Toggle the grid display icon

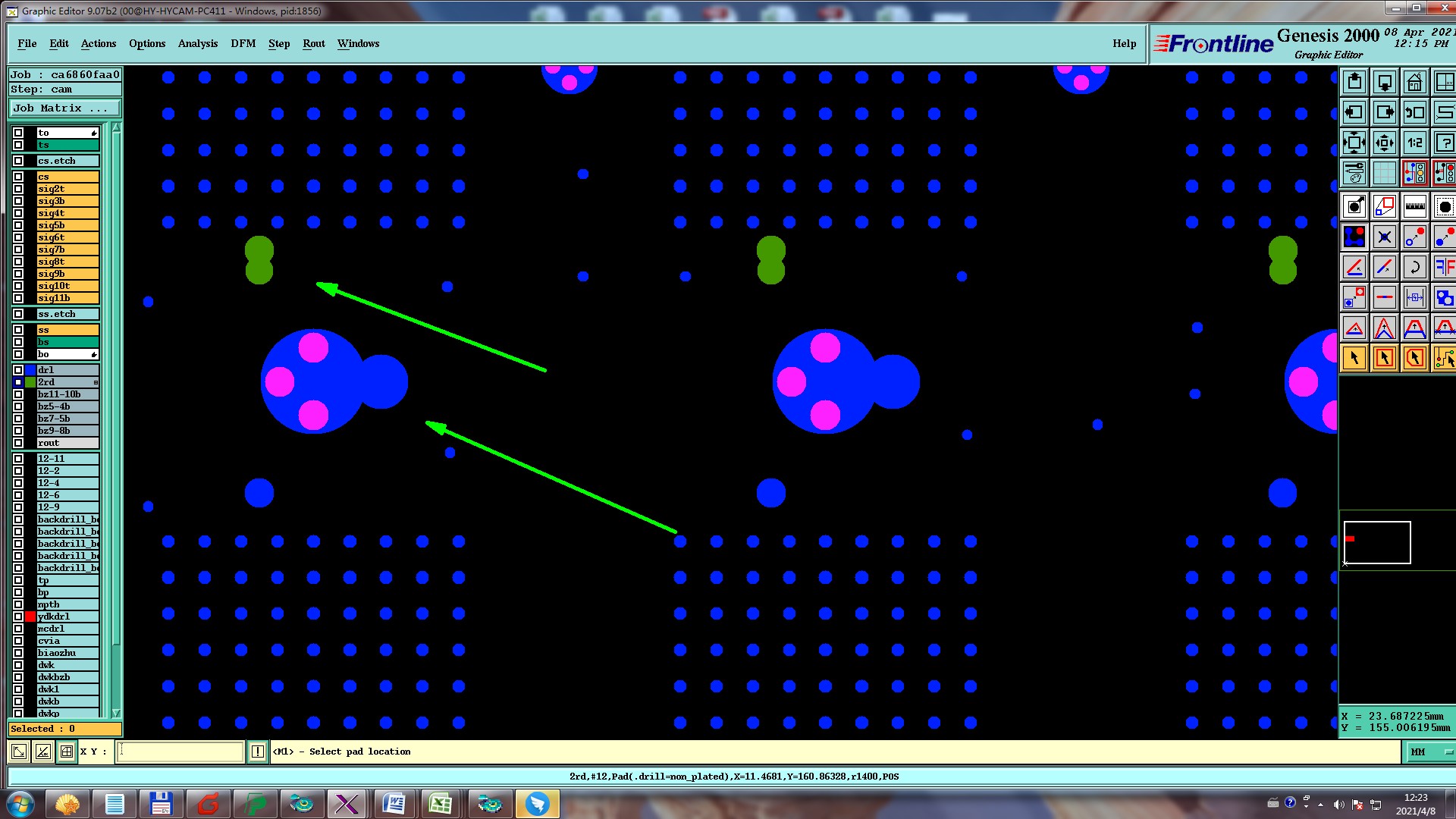1384,173
